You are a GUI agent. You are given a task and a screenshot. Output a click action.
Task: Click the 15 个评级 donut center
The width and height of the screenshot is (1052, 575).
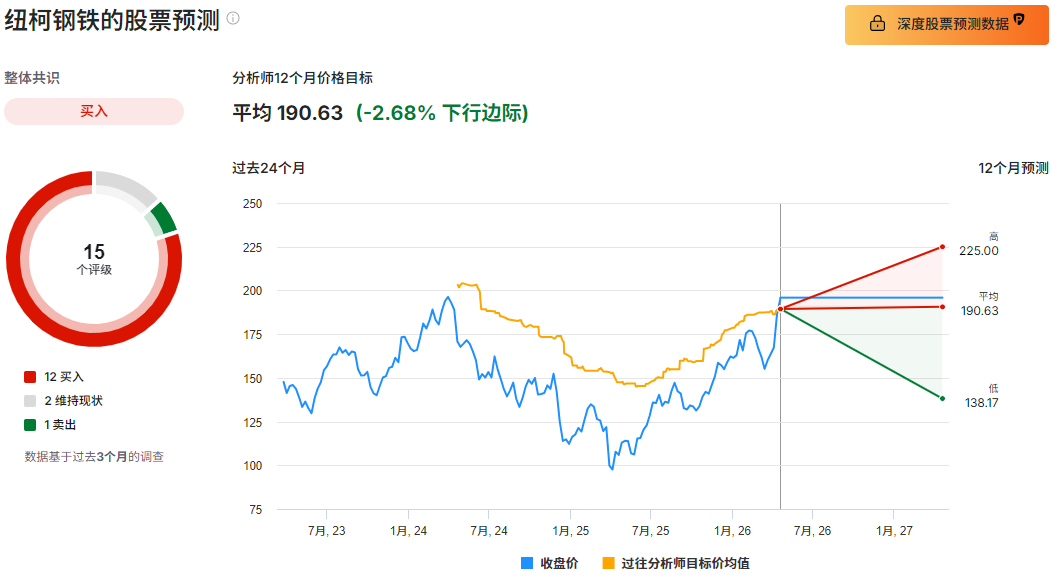point(94,259)
